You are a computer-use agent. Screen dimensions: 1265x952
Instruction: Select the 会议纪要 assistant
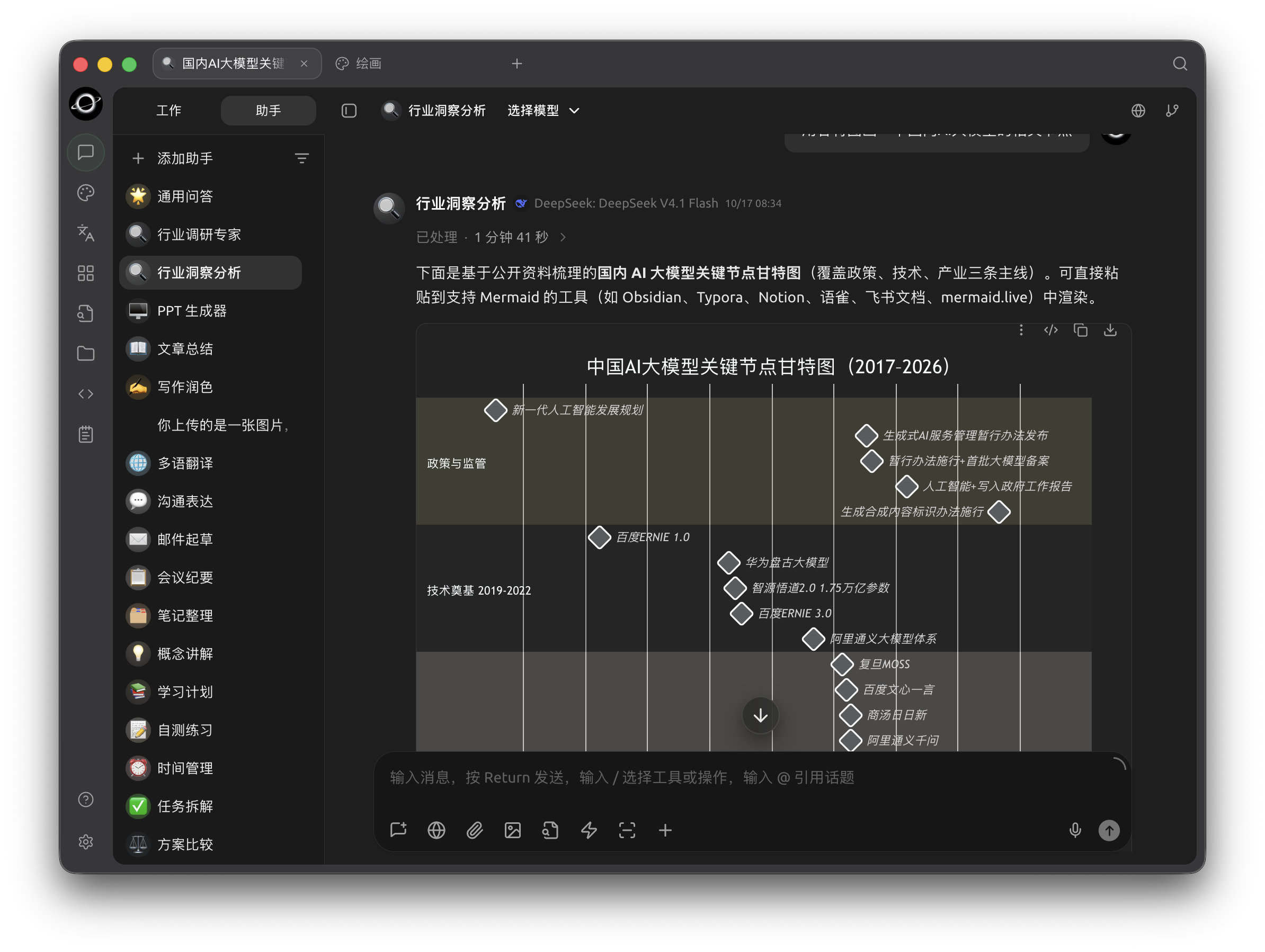pos(210,578)
